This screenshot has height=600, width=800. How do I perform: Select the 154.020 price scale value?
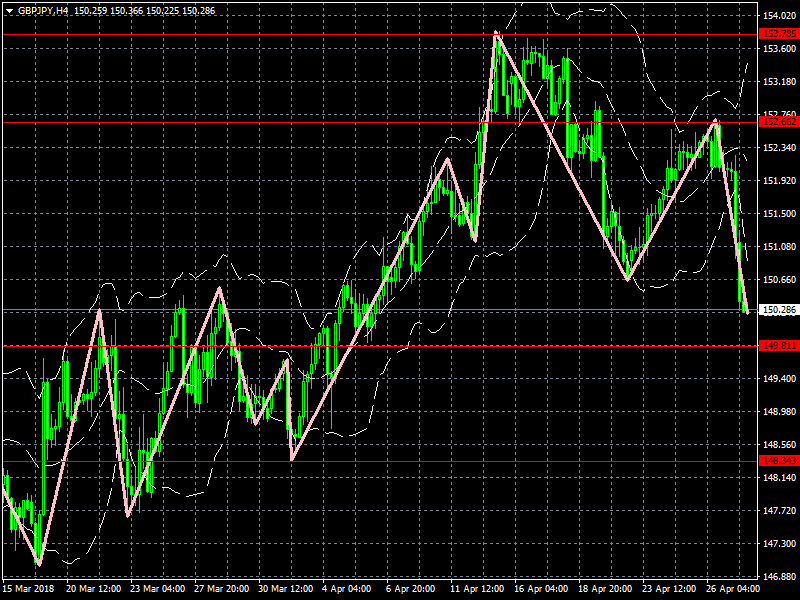point(779,16)
